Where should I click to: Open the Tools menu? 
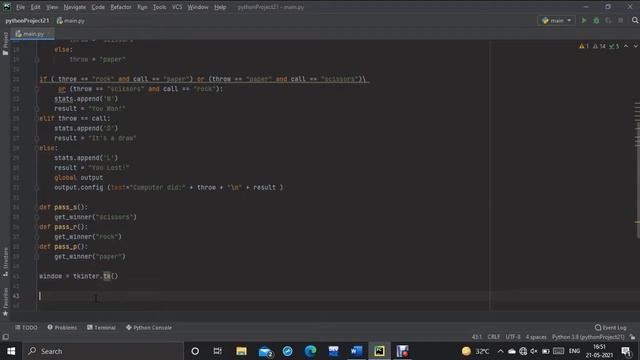159,7
